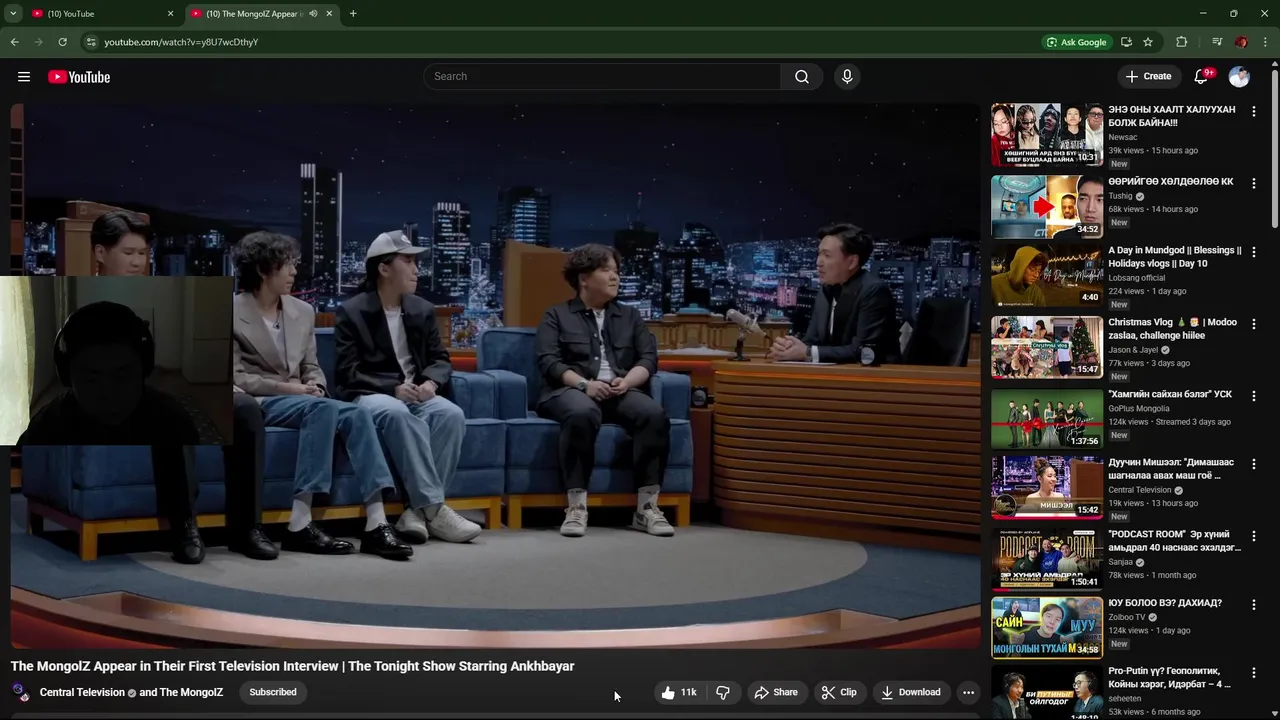Click the video title text below the player

click(x=293, y=666)
